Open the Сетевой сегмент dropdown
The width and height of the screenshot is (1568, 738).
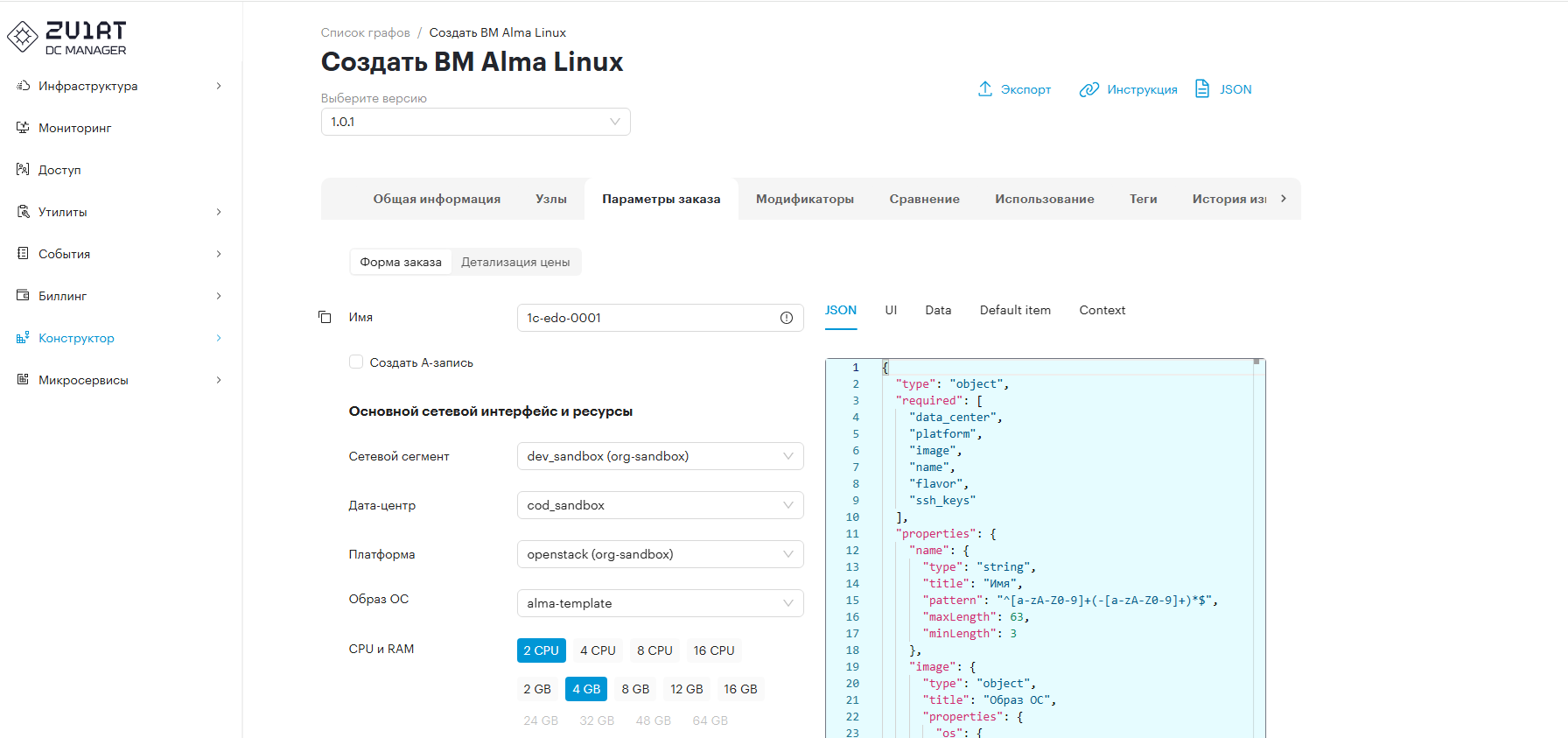[x=660, y=456]
